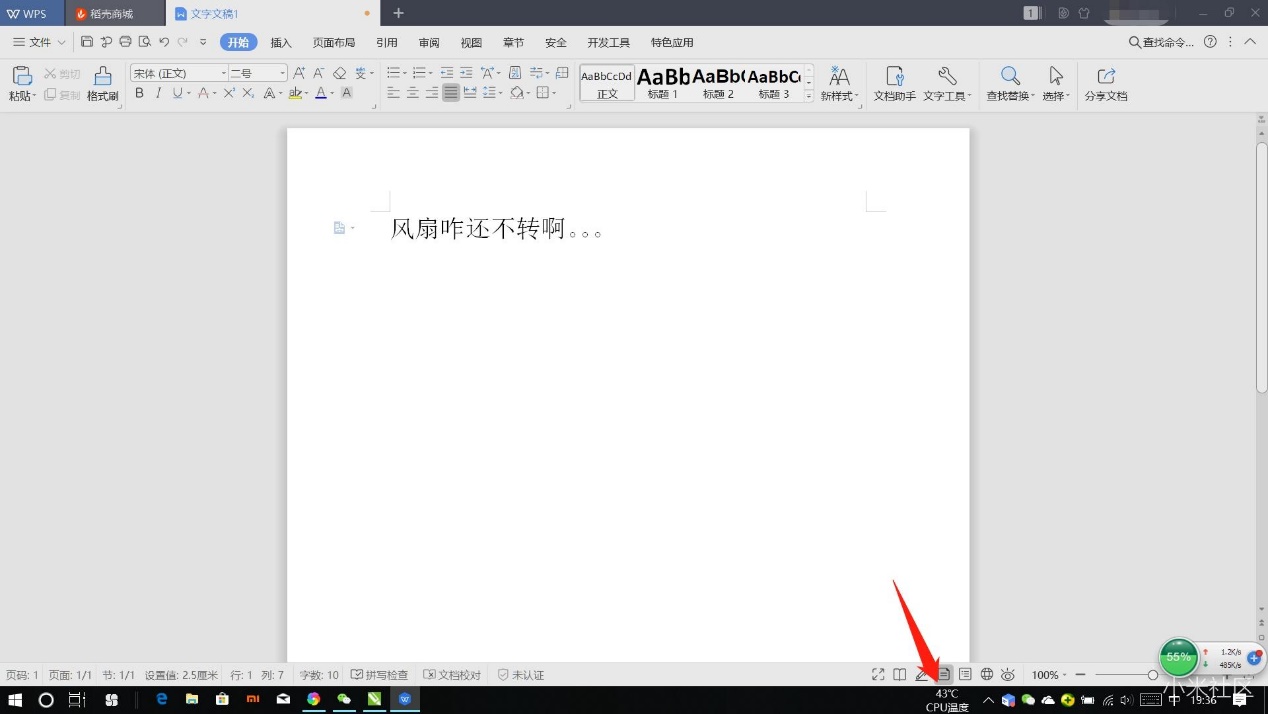
Task: Increase font size with the A+ icon
Action: tap(299, 73)
